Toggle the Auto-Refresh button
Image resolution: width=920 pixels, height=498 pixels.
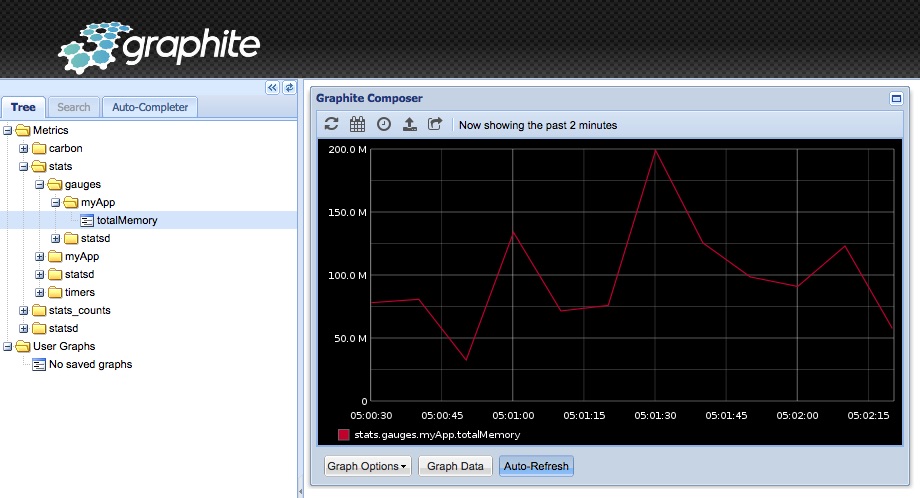(x=536, y=466)
